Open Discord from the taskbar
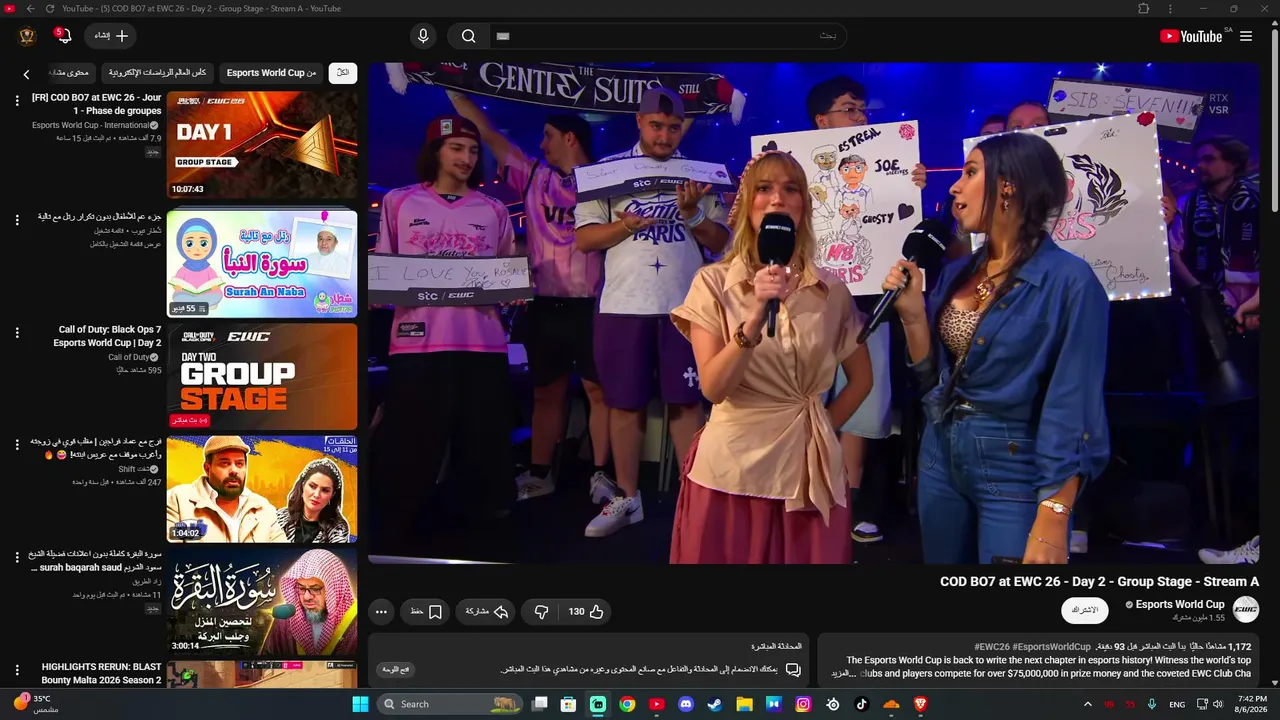Screen dimensions: 1280x720 tap(686, 704)
